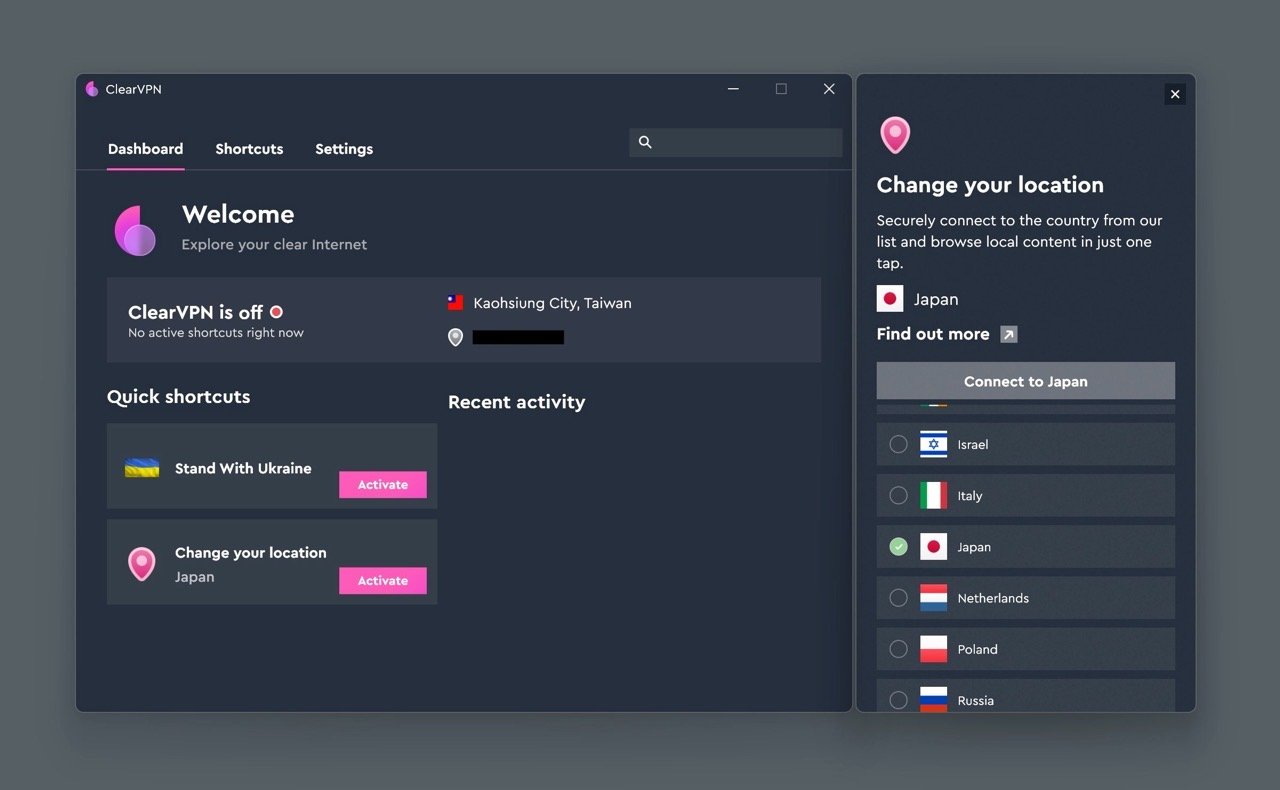This screenshot has height=790, width=1280.
Task: Open the Find out more link
Action: [x=933, y=334]
